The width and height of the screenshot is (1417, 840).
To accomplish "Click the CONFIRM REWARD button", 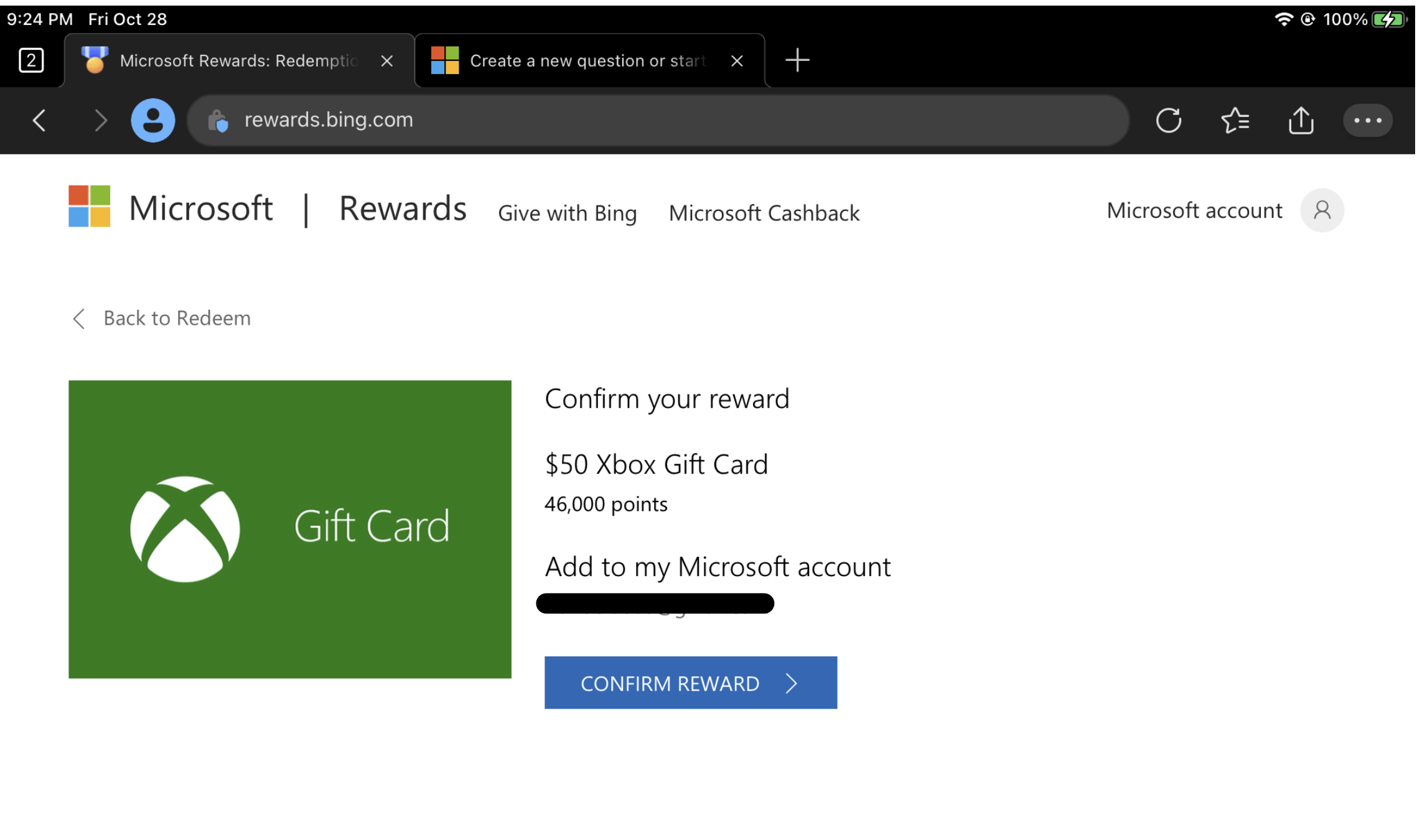I will coord(690,683).
